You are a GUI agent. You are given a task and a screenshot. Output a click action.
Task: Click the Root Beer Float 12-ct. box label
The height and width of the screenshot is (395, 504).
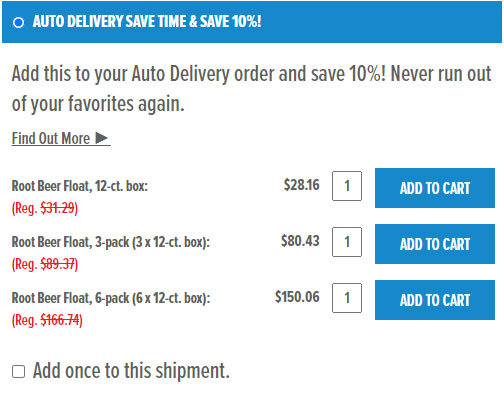click(x=80, y=186)
